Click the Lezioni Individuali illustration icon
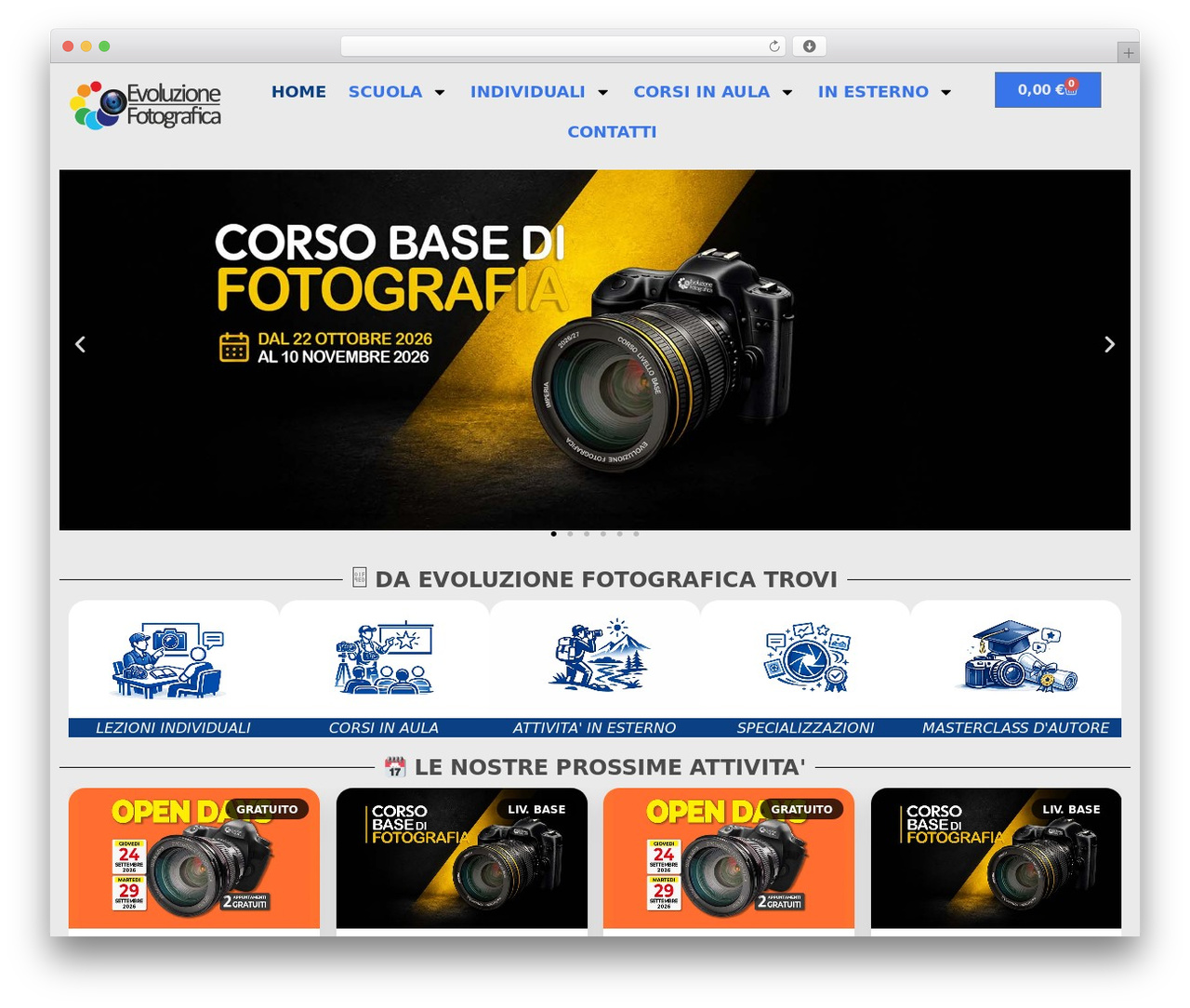The height and width of the screenshot is (1008, 1190). [168, 660]
